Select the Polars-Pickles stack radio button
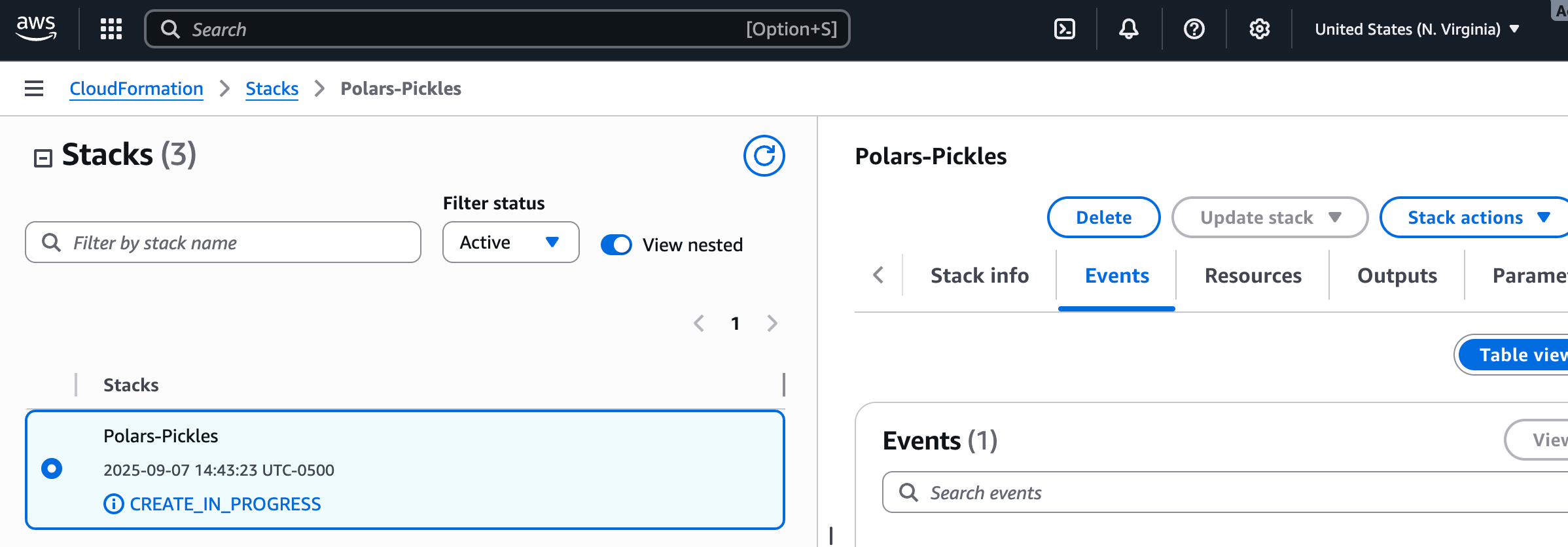Viewport: 1568px width, 547px height. [52, 468]
